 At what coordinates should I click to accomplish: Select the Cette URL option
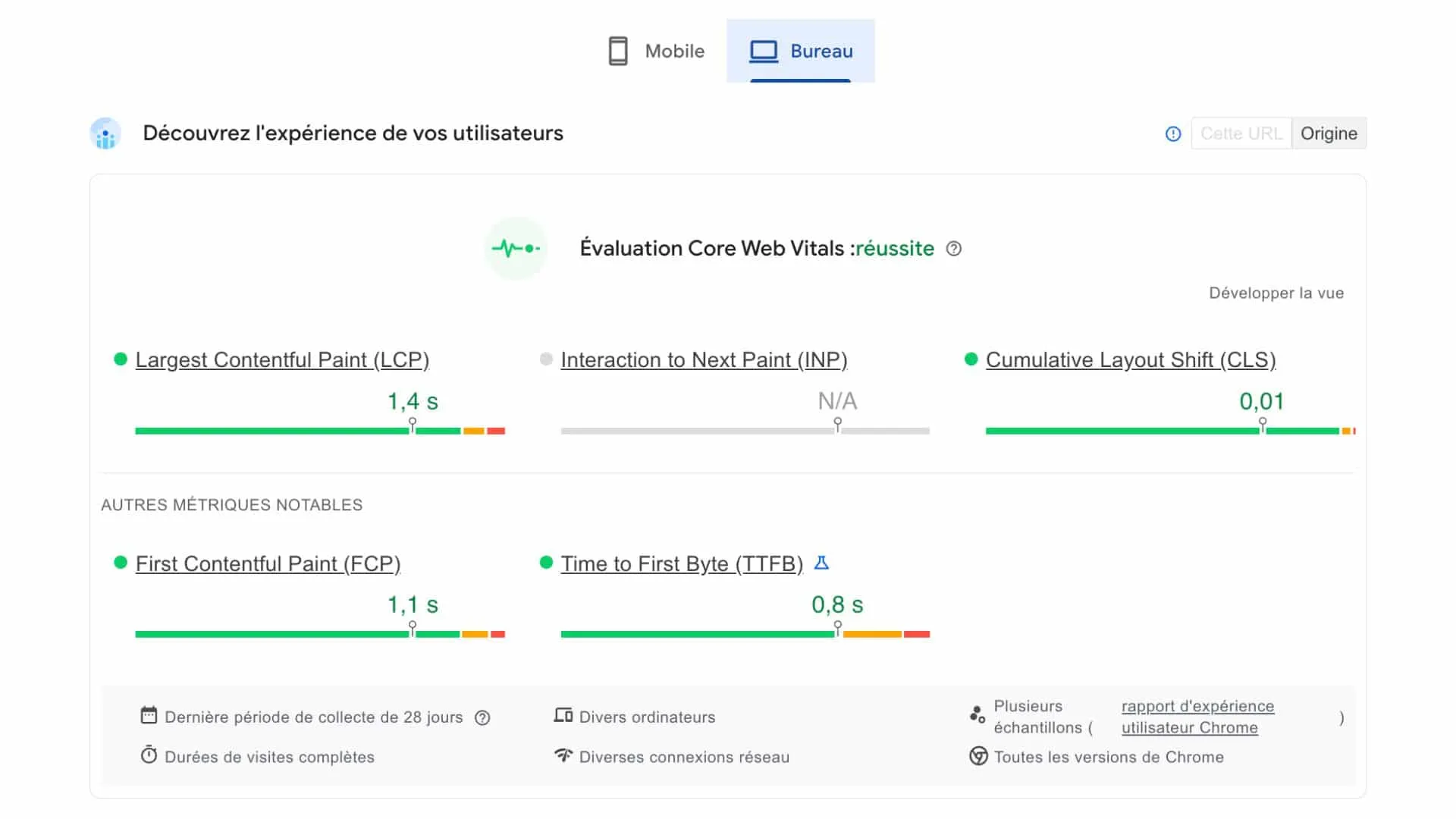(x=1241, y=133)
